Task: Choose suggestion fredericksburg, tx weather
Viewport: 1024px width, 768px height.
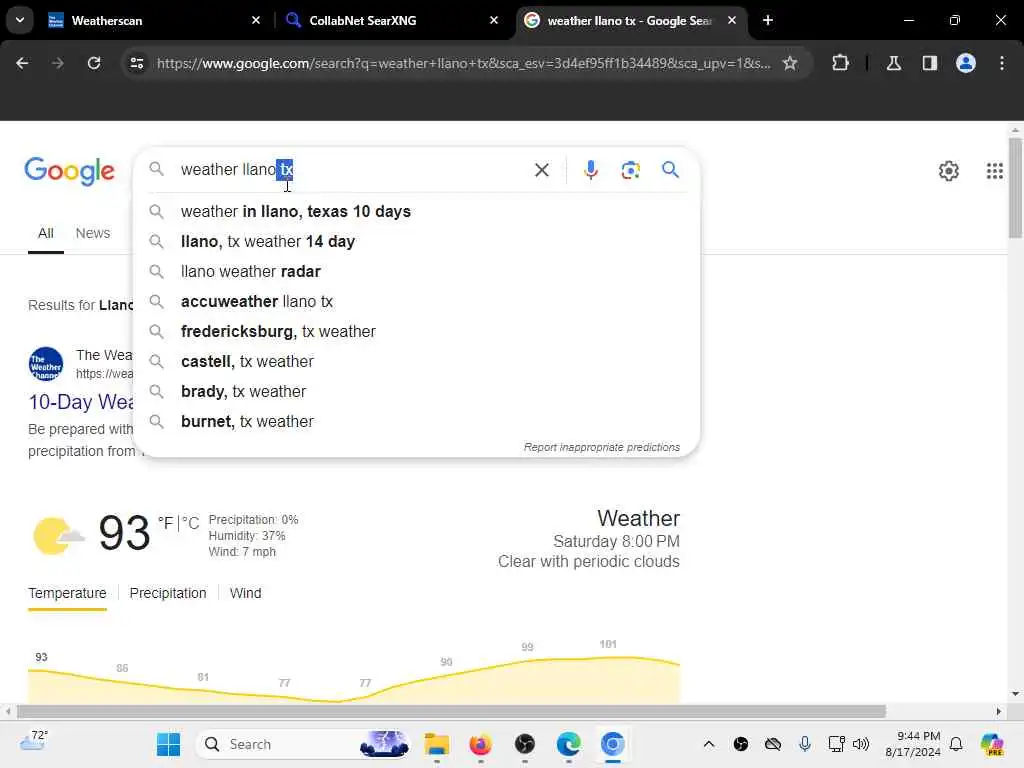Action: [417, 332]
